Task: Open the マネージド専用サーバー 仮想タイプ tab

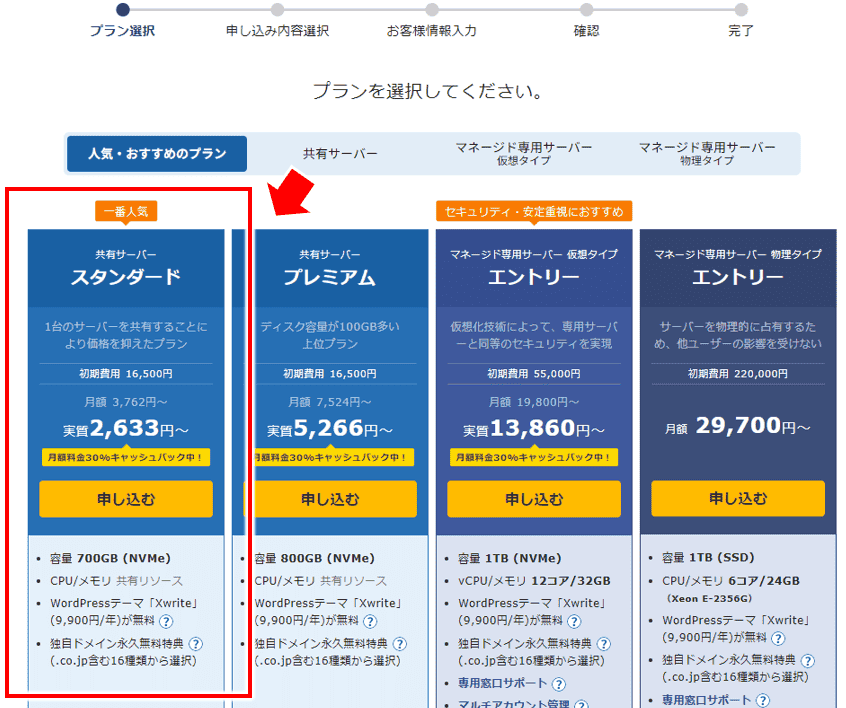Action: click(x=523, y=154)
